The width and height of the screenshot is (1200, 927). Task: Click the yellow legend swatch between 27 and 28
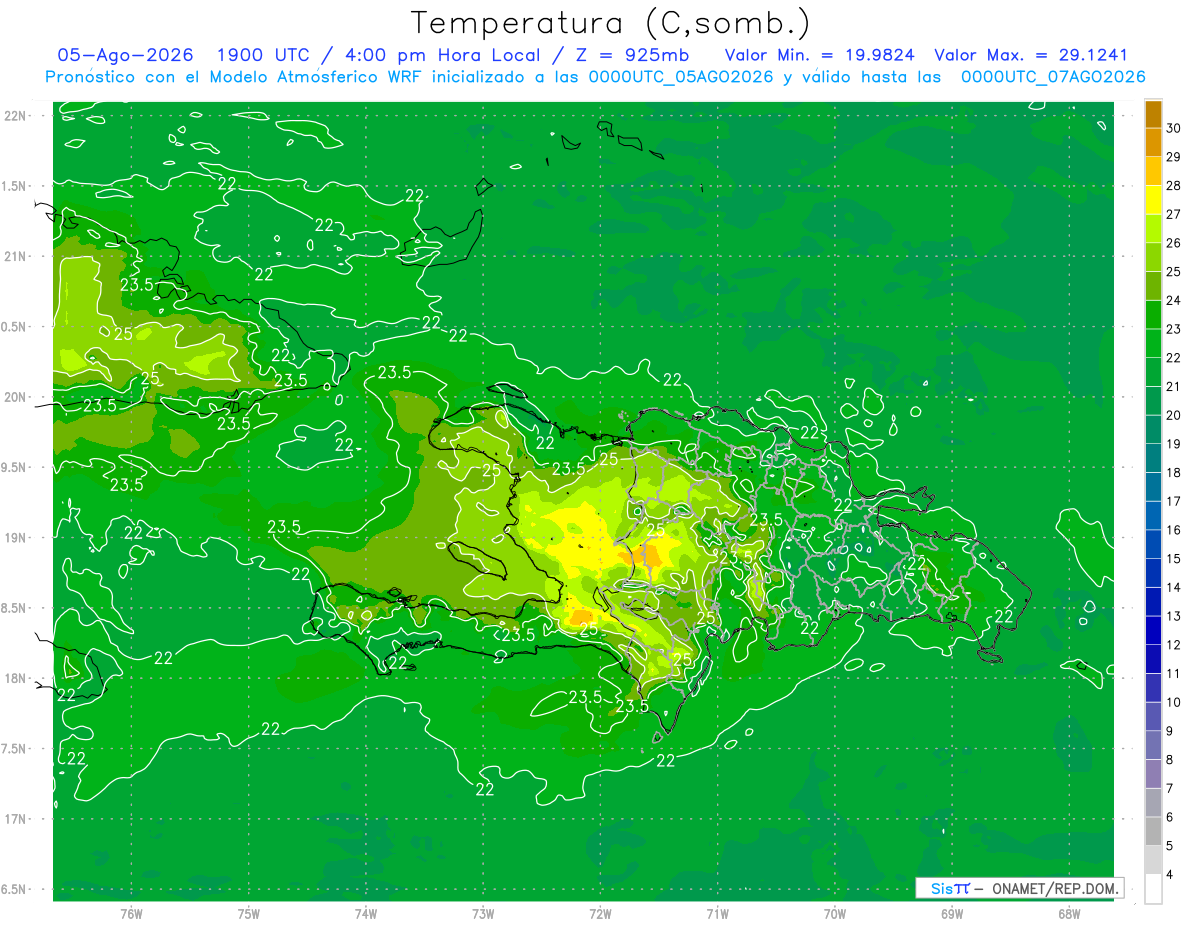tap(1153, 199)
